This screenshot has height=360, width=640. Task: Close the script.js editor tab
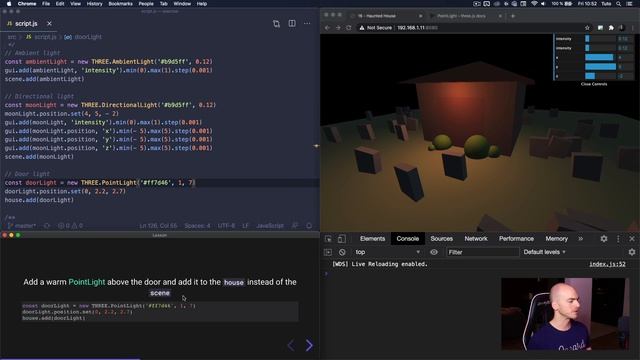[x=49, y=24]
